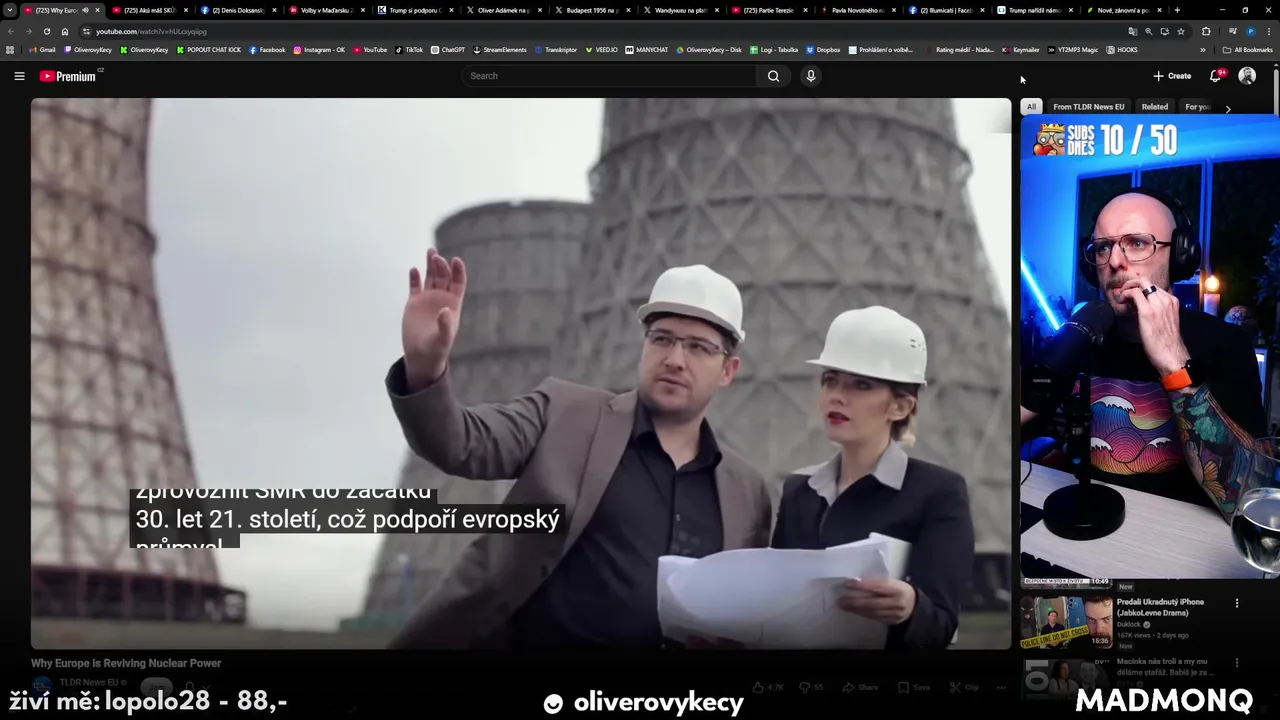The height and width of the screenshot is (720, 1280).
Task: Switch to Trump si podporu tab
Action: 414,10
